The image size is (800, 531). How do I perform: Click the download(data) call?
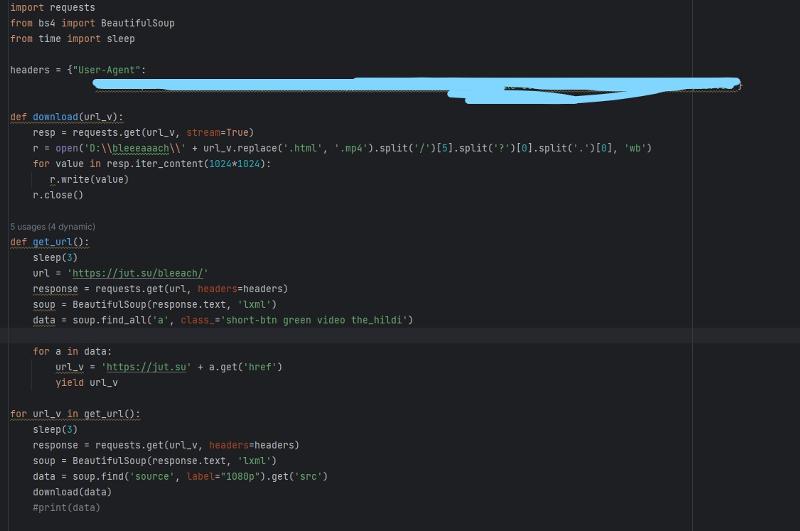(72, 492)
